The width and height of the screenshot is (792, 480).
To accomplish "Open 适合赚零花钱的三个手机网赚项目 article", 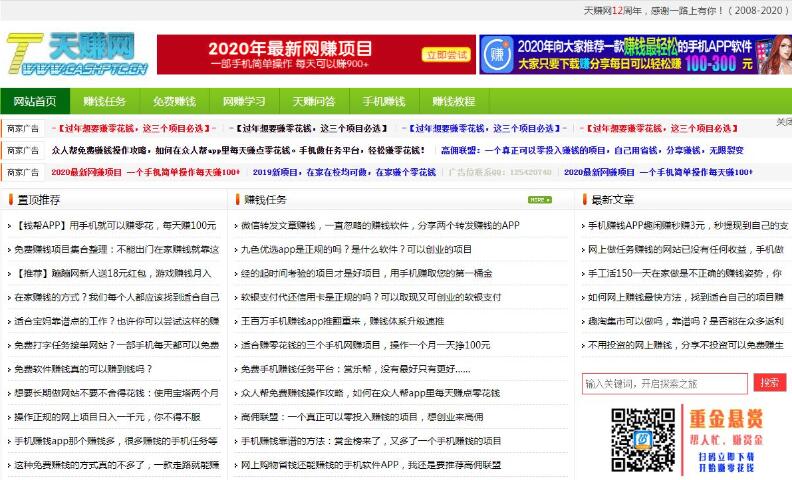I will coord(365,345).
